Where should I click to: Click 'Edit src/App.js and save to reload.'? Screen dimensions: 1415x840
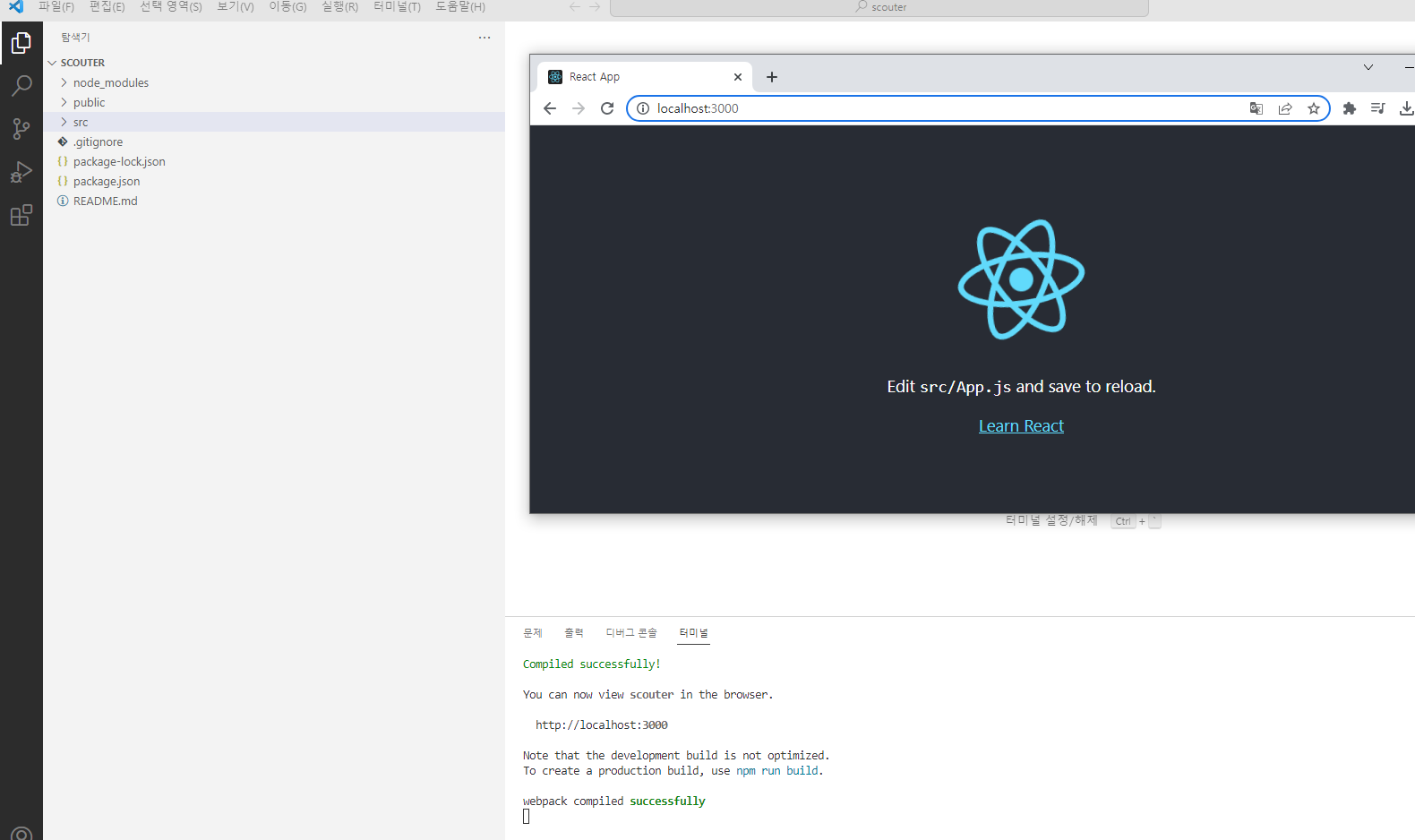[1021, 387]
